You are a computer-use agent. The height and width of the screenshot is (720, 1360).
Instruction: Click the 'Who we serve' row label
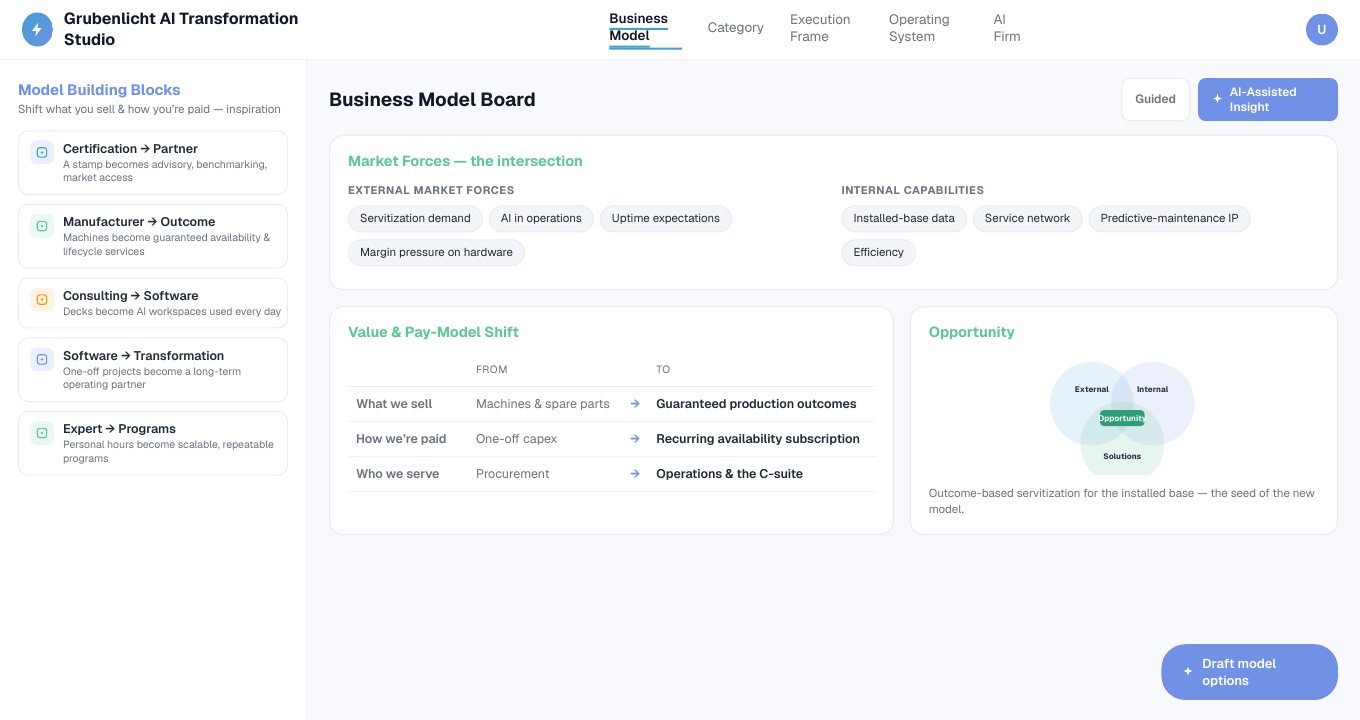coord(398,474)
